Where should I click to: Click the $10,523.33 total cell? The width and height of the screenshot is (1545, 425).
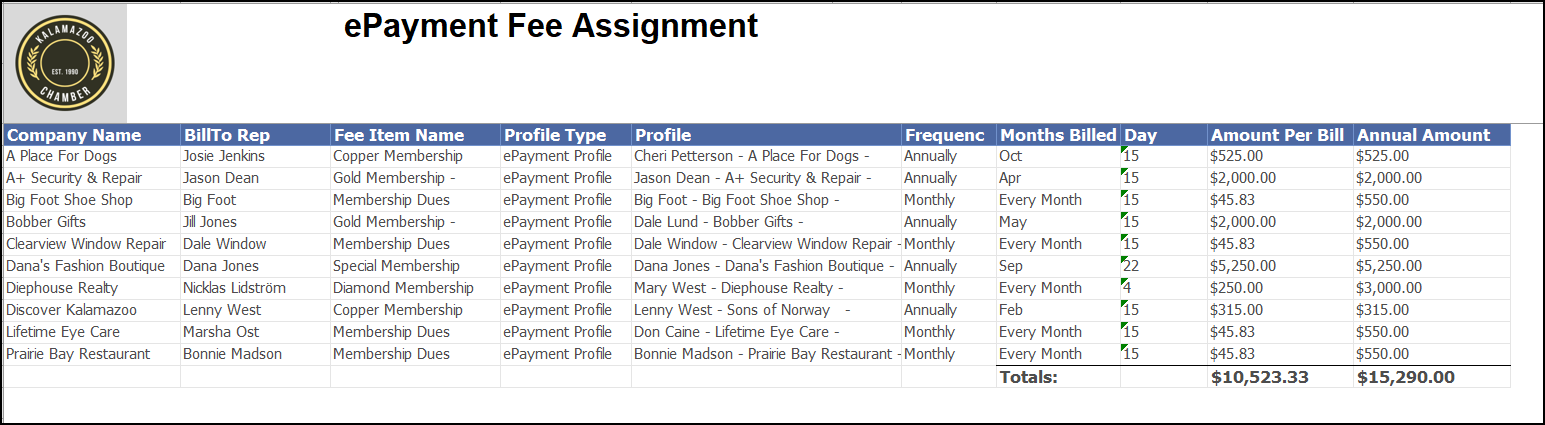1259,377
